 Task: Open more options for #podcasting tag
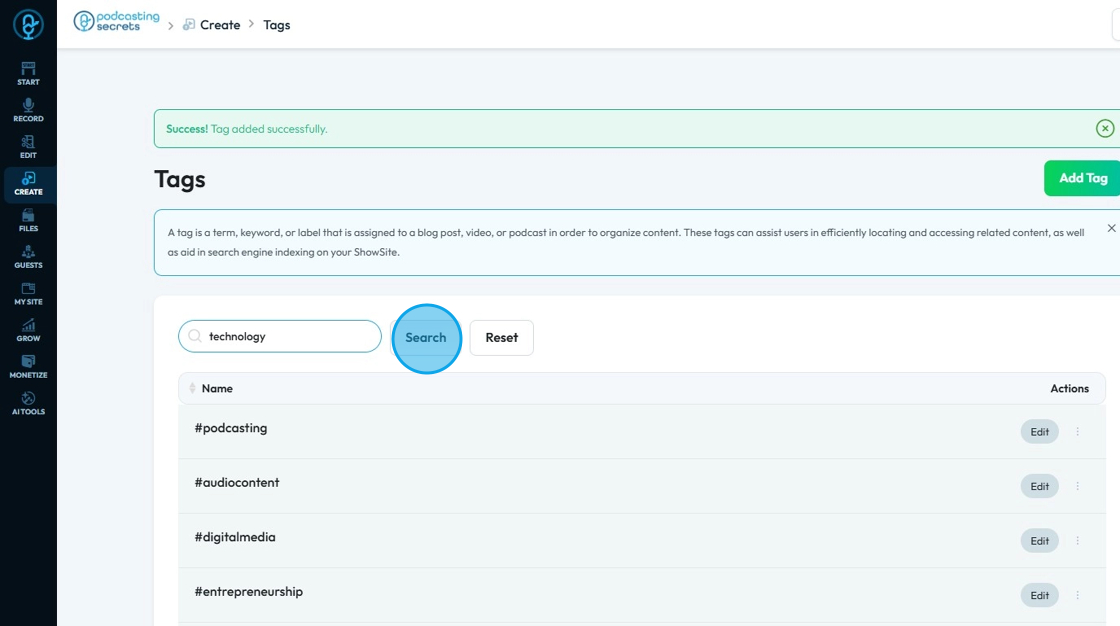[1077, 432]
